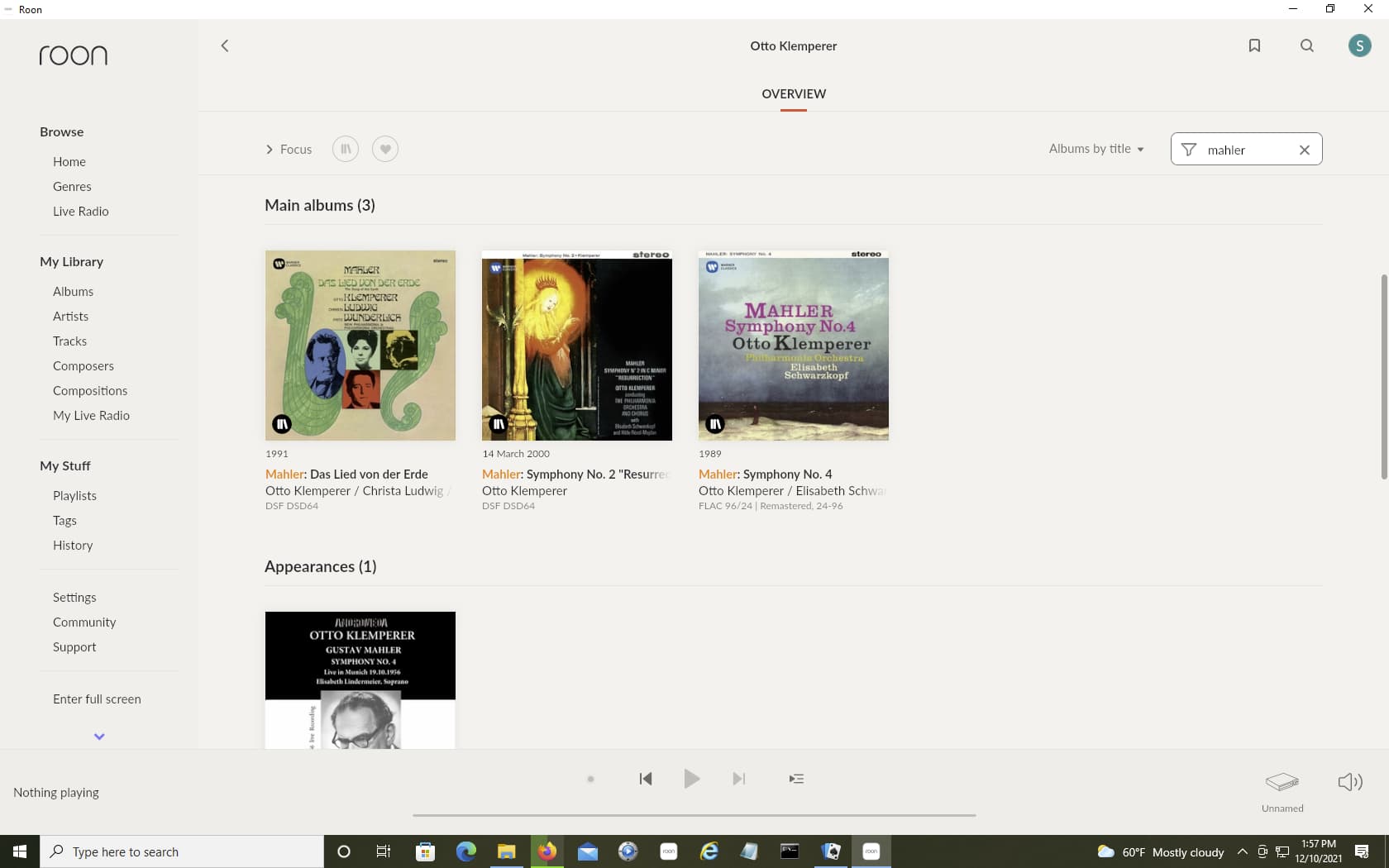Open the Albums by title sort dropdown
This screenshot has height=868, width=1389.
coord(1096,149)
